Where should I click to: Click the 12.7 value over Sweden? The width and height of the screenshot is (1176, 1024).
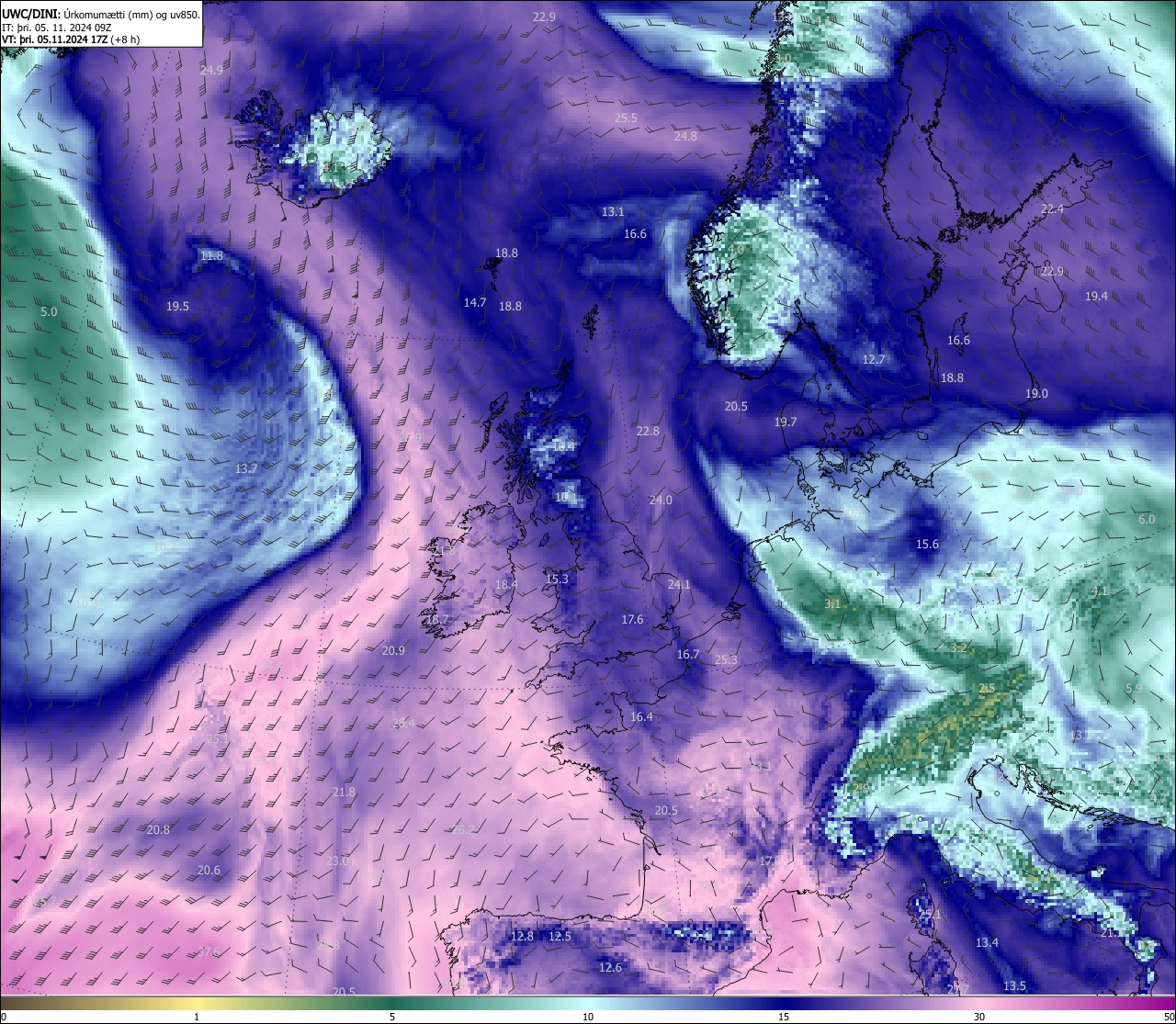pyautogui.click(x=874, y=359)
